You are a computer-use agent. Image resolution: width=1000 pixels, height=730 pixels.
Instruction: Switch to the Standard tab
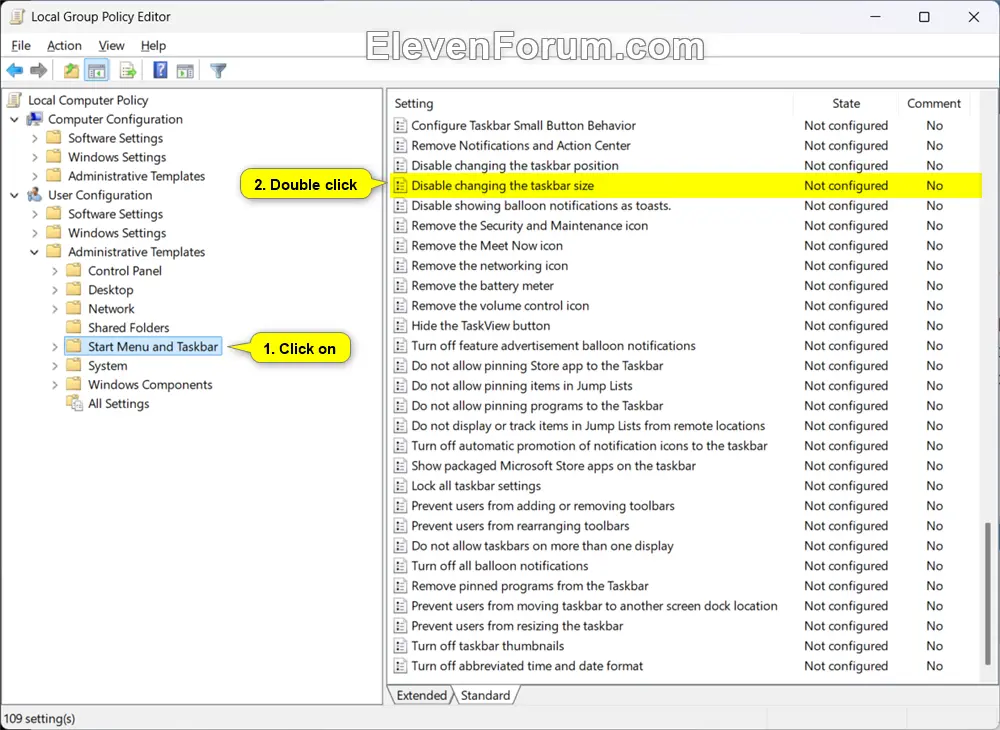pos(485,695)
